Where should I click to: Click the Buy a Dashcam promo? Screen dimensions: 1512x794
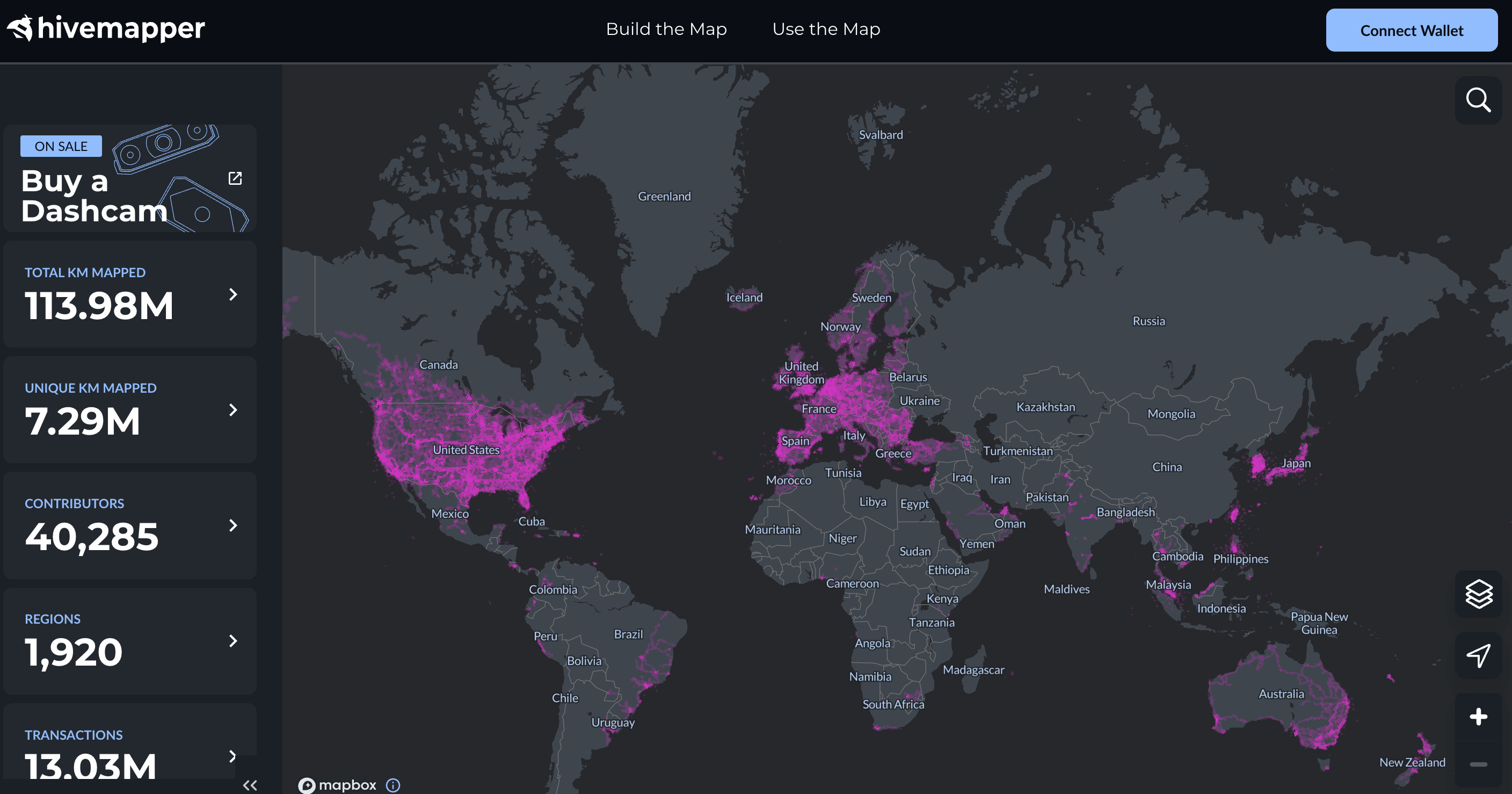tap(94, 196)
